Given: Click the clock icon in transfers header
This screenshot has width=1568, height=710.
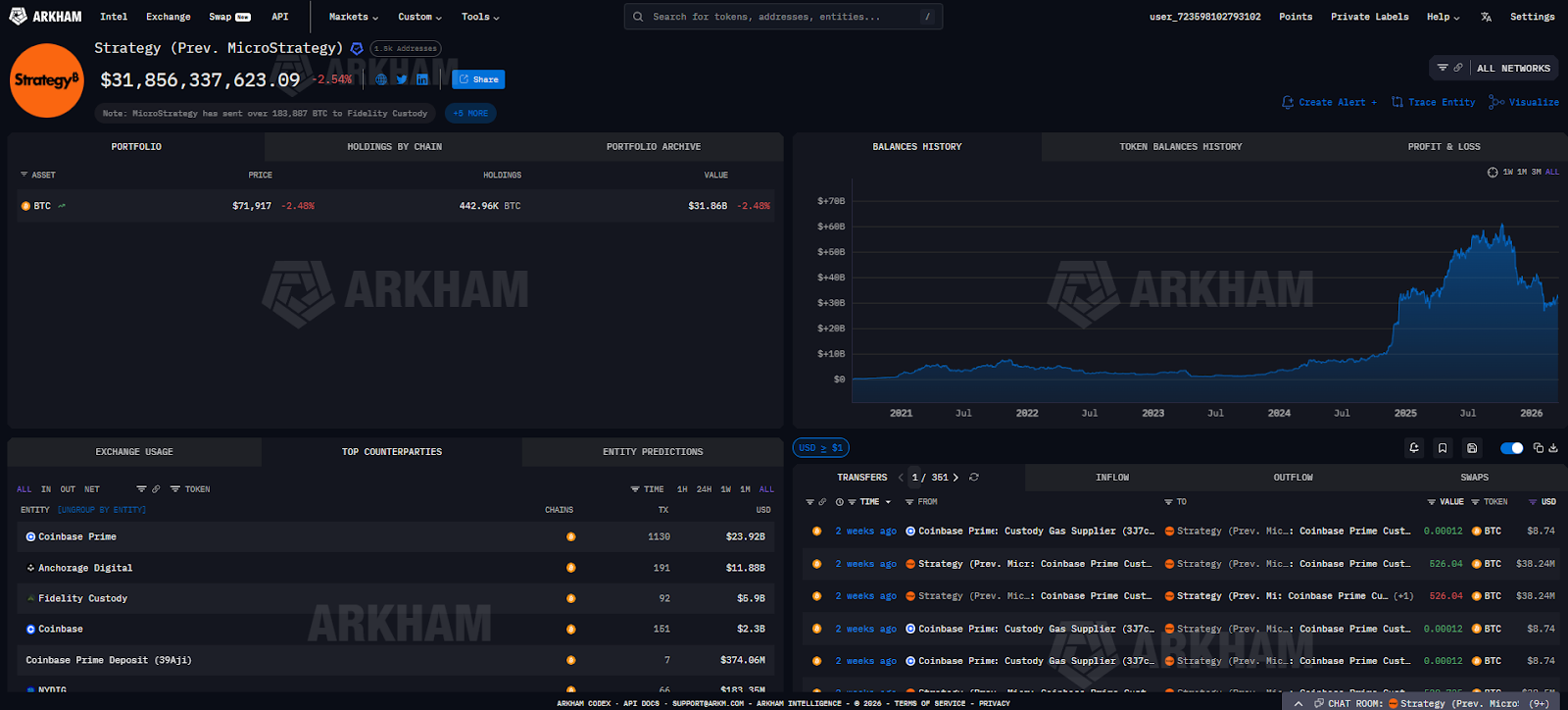Looking at the screenshot, I should coord(840,502).
